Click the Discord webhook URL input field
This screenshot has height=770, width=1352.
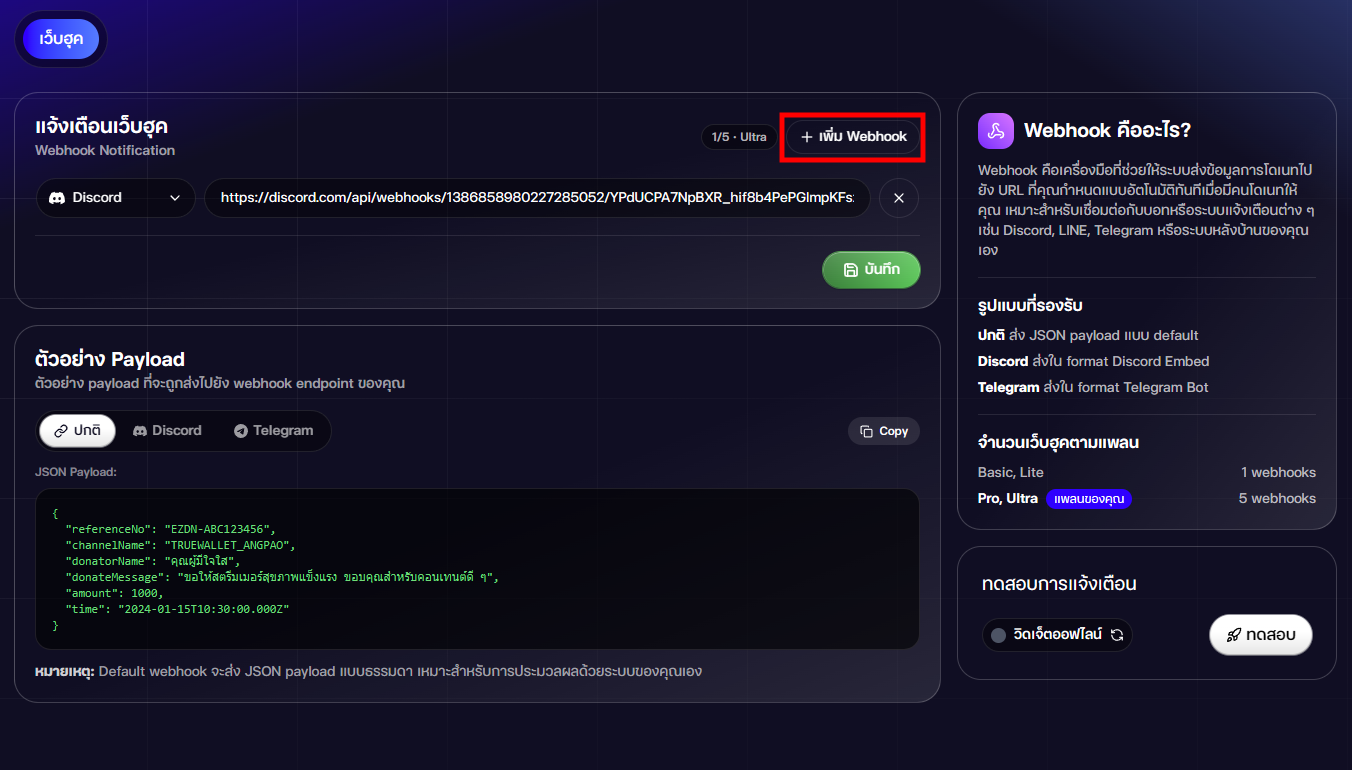pos(537,198)
